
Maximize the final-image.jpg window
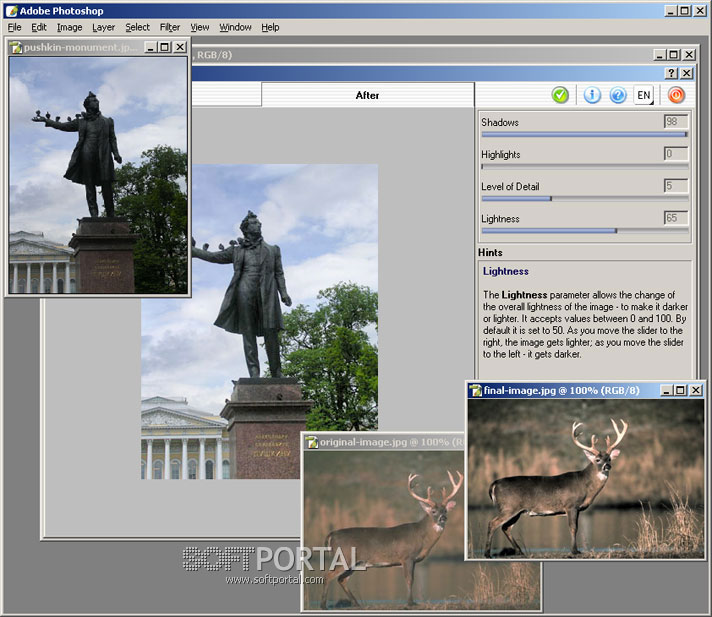point(680,390)
